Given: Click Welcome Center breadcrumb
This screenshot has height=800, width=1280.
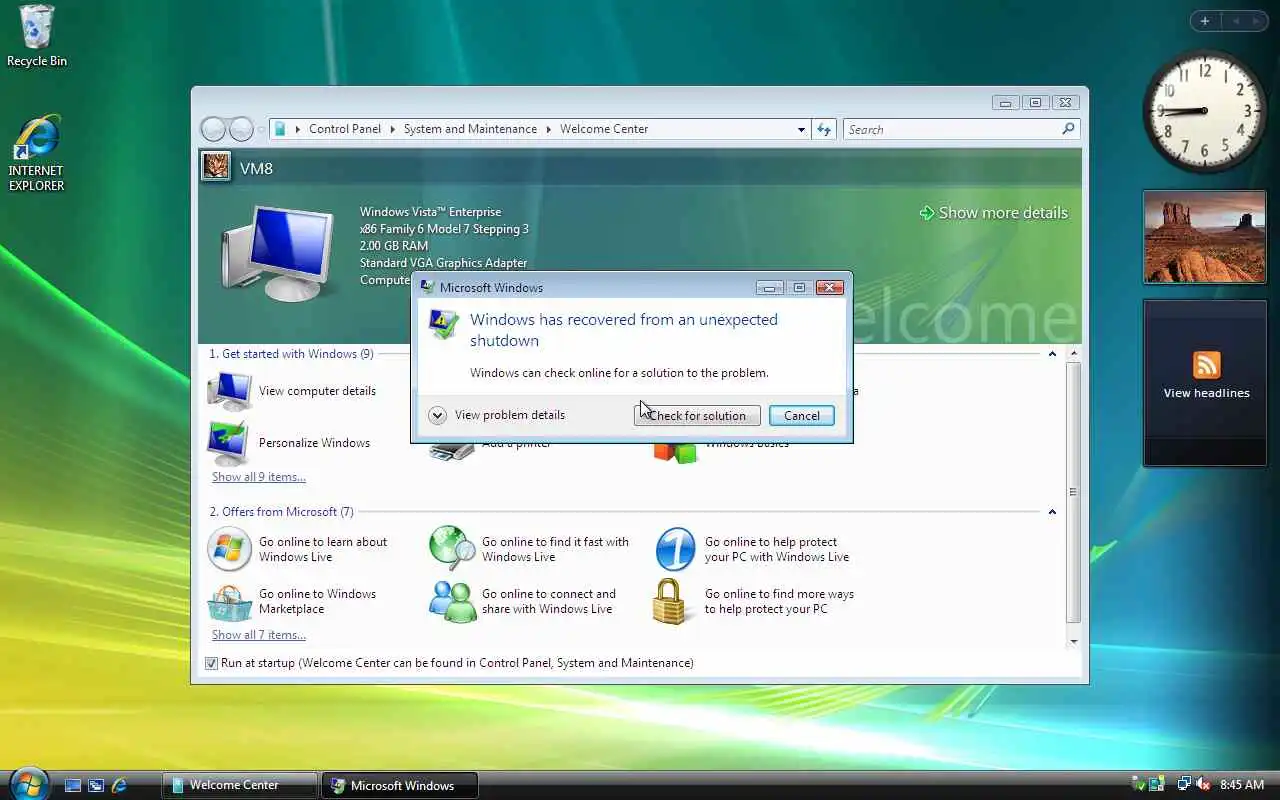Looking at the screenshot, I should point(604,129).
